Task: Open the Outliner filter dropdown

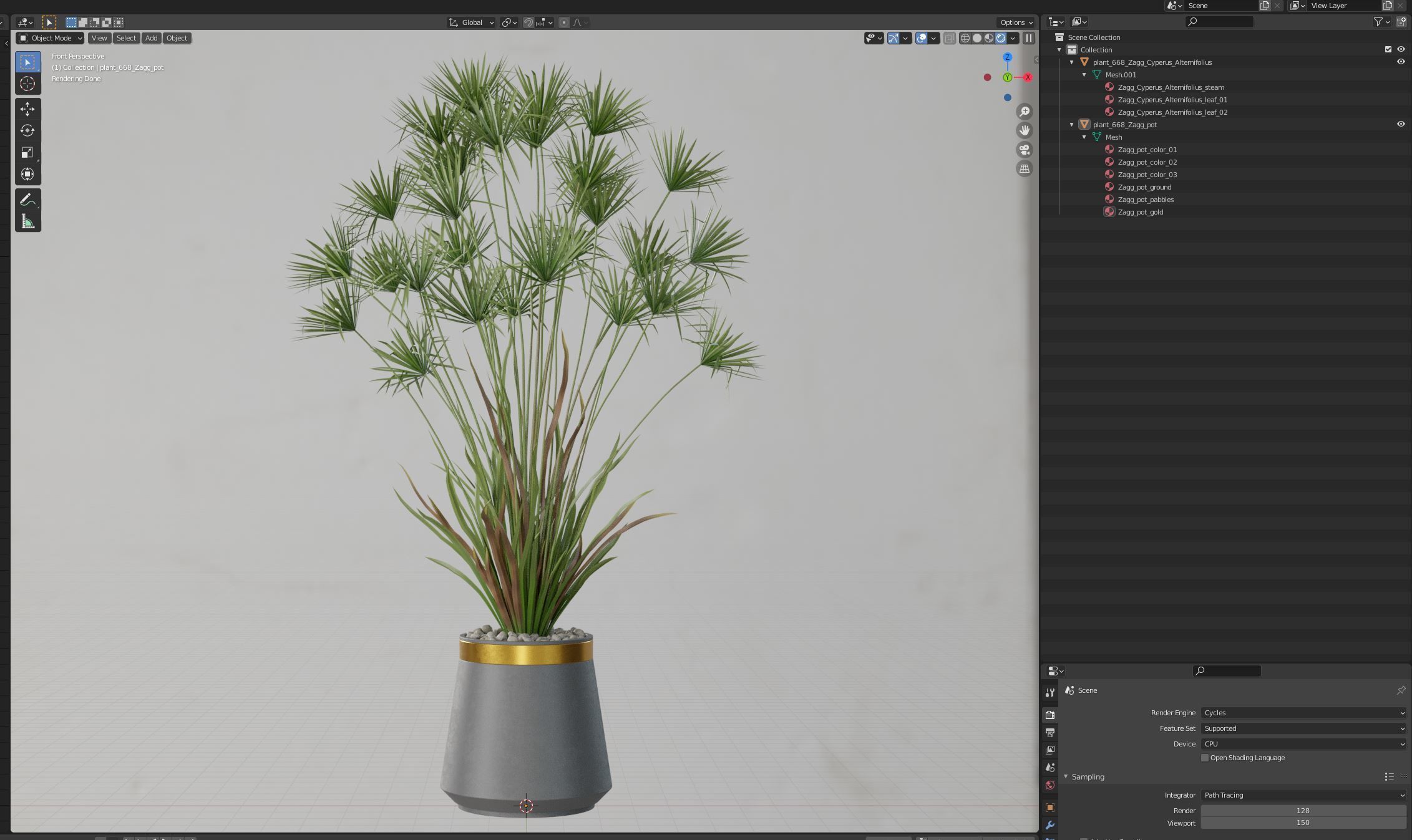Action: (1381, 22)
